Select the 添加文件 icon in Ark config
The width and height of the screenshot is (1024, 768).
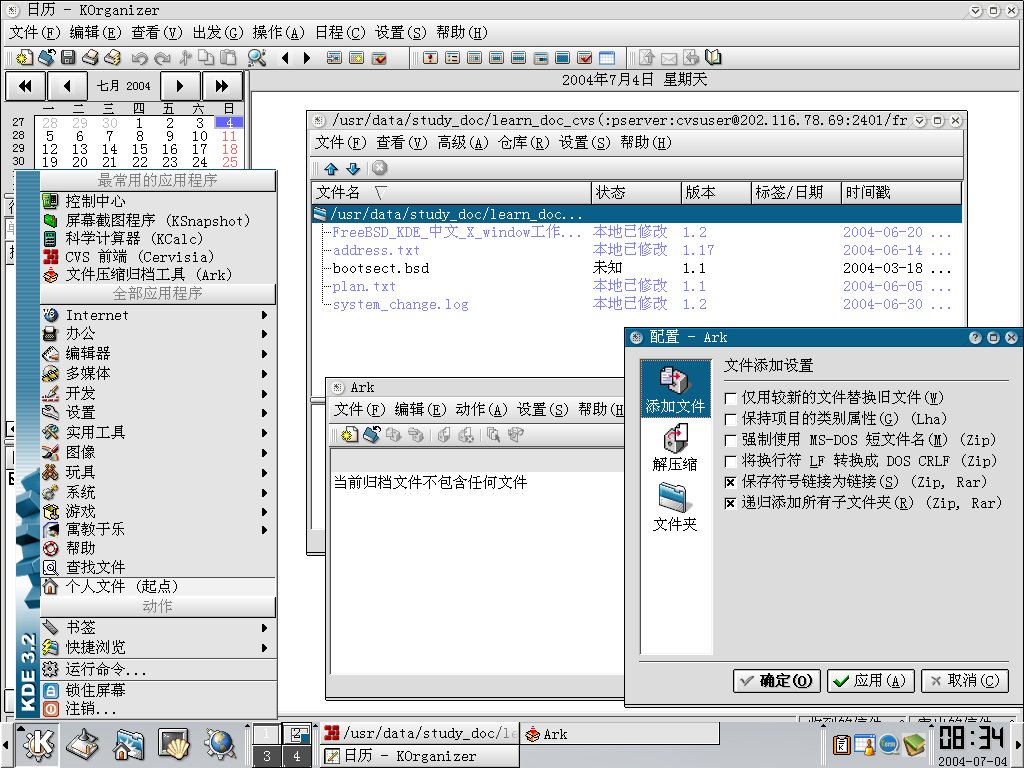point(675,389)
